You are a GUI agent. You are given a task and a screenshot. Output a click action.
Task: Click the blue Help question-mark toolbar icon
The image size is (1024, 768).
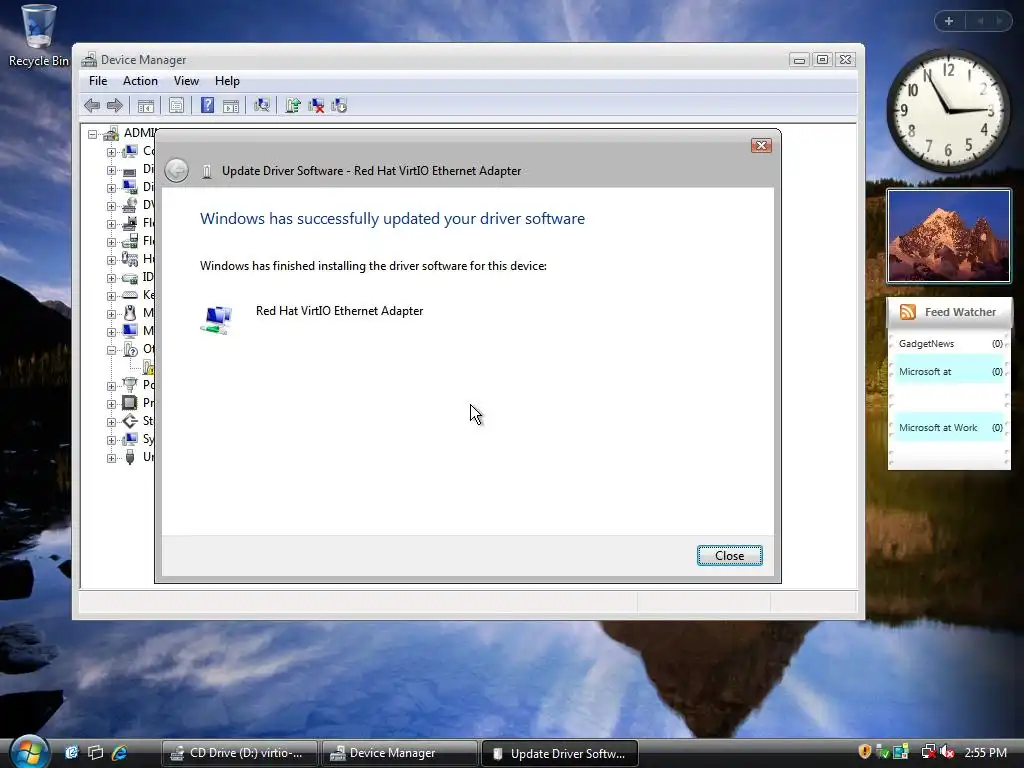pyautogui.click(x=207, y=105)
